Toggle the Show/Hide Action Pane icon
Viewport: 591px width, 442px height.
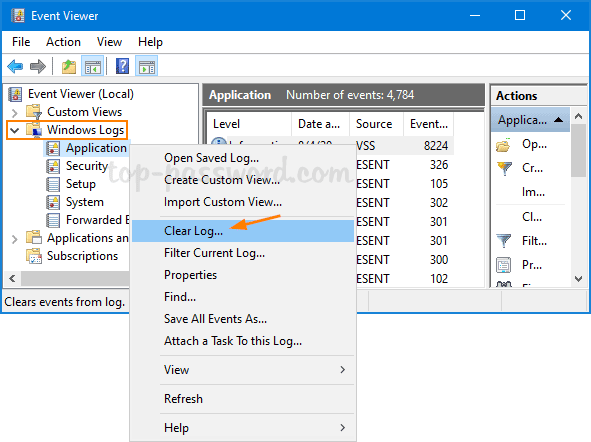pos(147,67)
